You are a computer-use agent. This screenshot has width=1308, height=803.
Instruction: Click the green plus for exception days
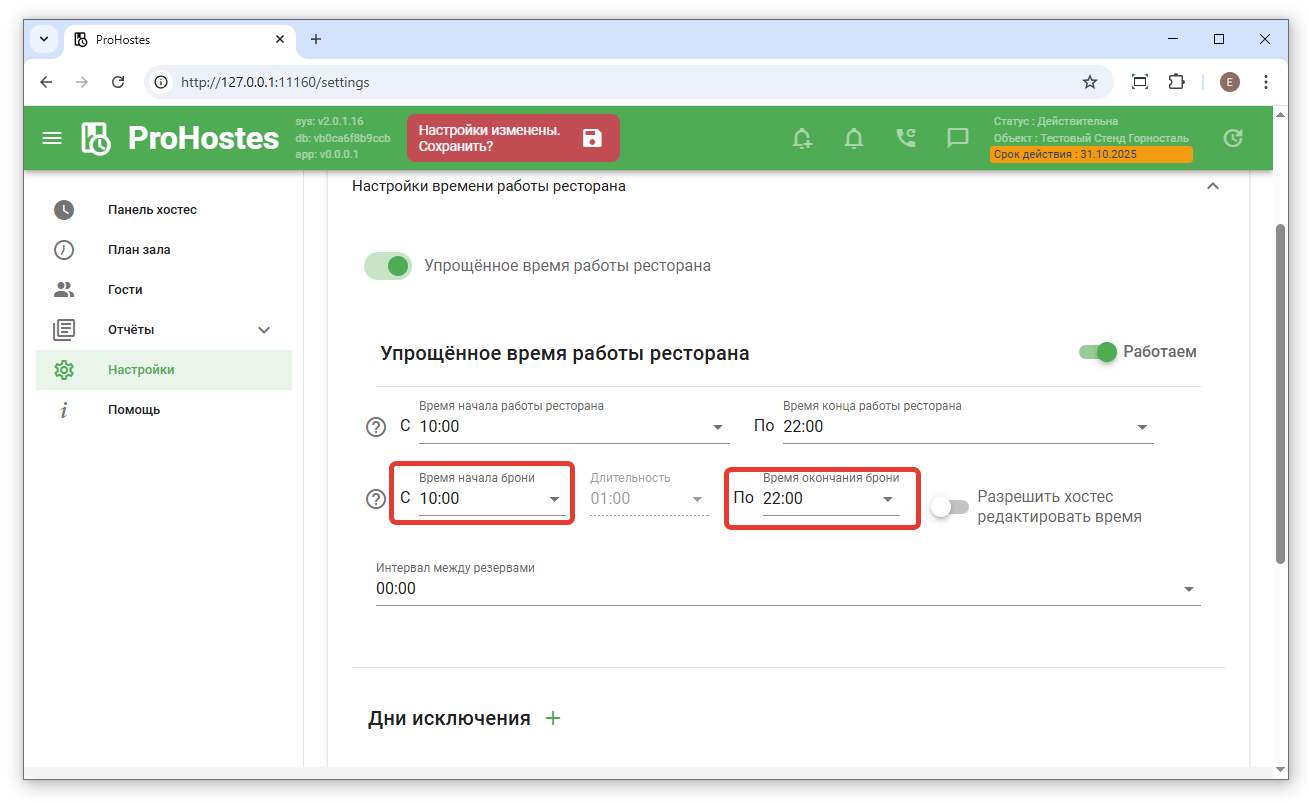(x=553, y=718)
